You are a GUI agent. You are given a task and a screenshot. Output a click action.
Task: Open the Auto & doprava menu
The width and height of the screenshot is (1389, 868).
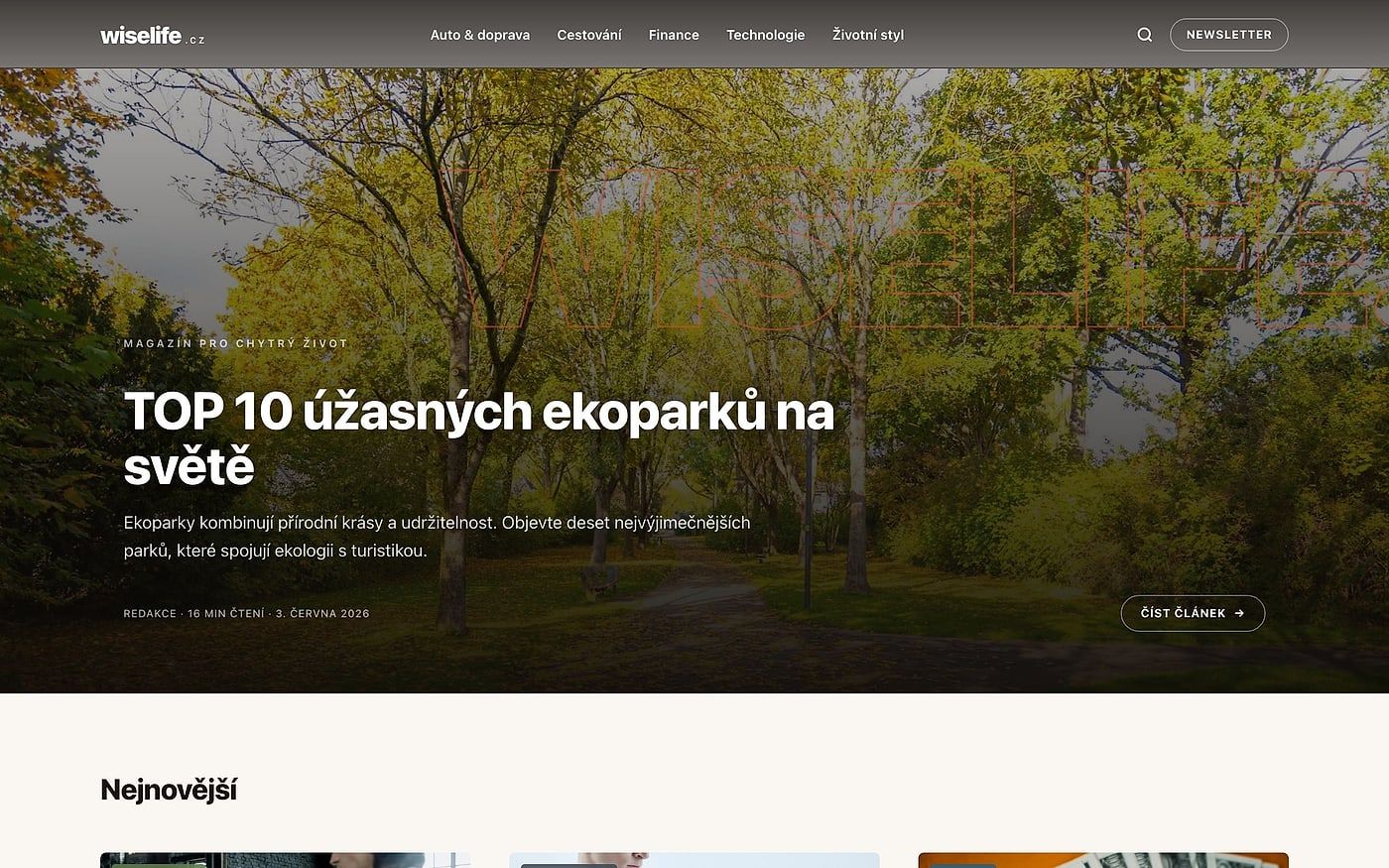[480, 35]
